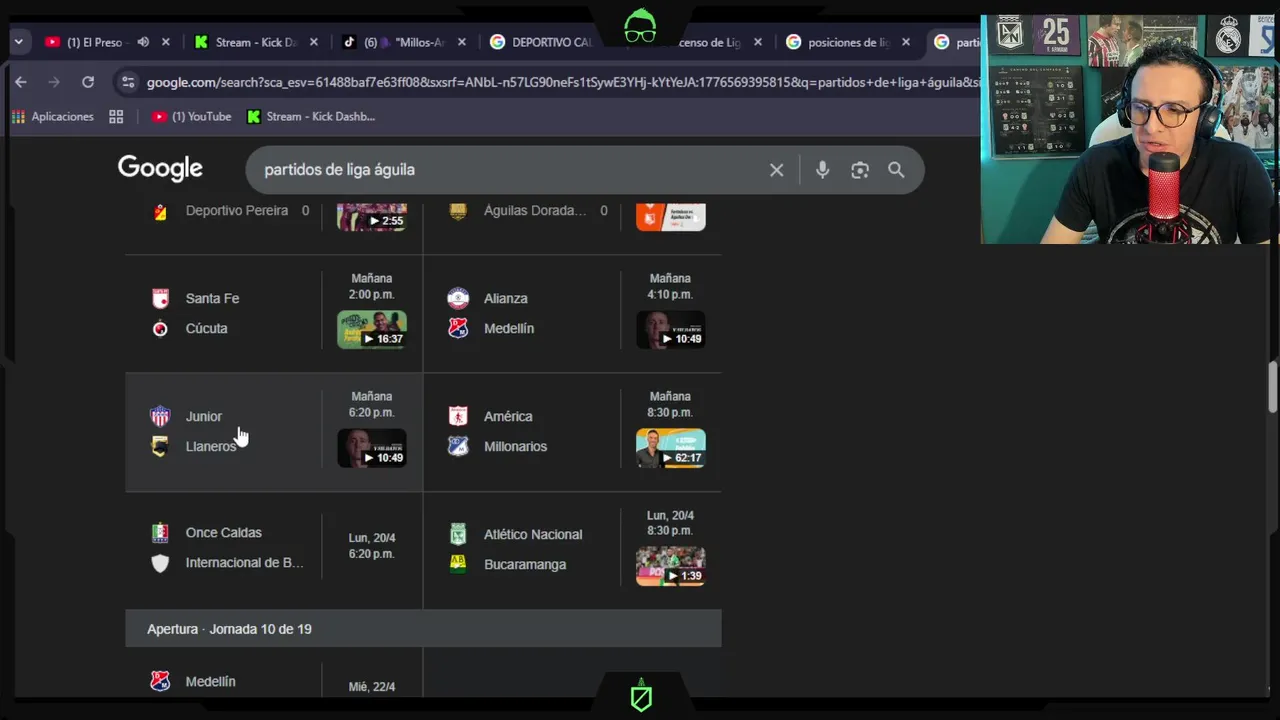Play the Santa Fe vs Cúcuta 16:37 video
The width and height of the screenshot is (1280, 720).
[x=371, y=329]
